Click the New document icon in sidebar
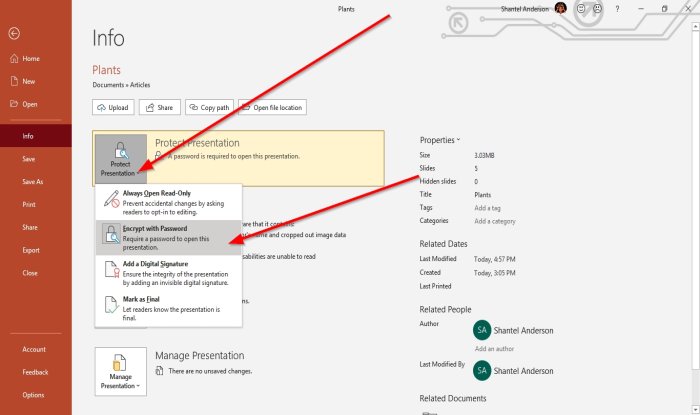 pos(14,81)
